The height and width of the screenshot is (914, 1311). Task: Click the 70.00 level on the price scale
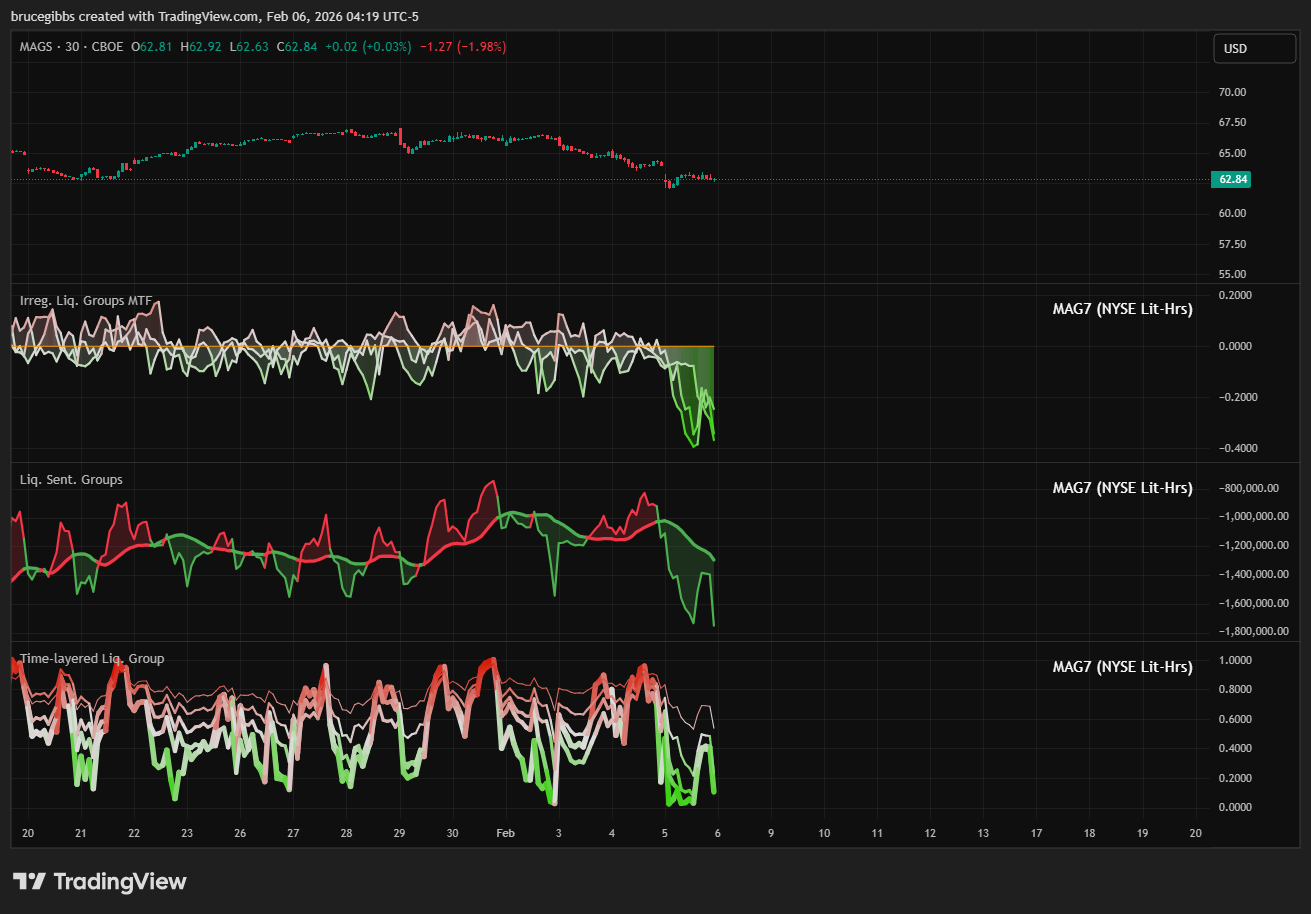coord(1231,92)
